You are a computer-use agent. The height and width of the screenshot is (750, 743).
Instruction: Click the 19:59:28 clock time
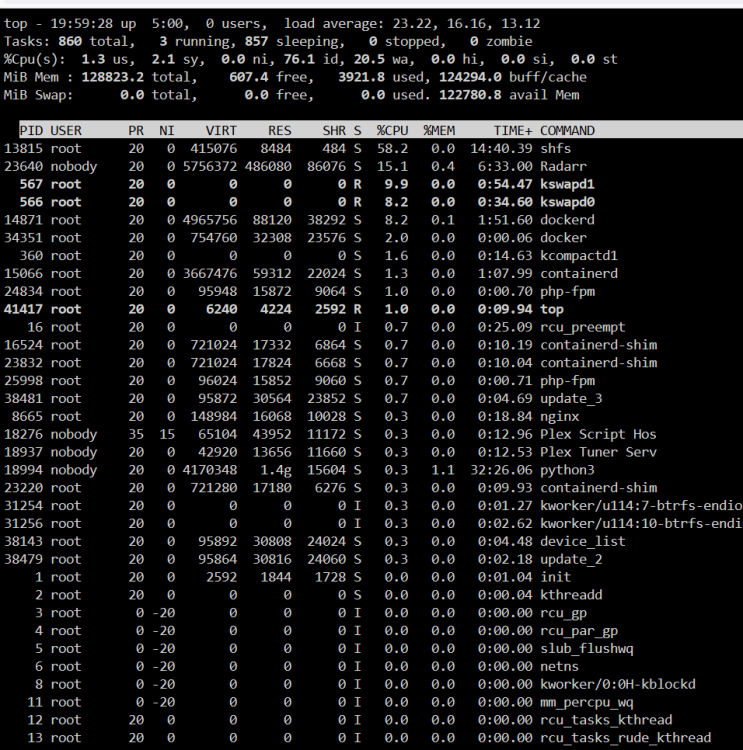pos(81,23)
